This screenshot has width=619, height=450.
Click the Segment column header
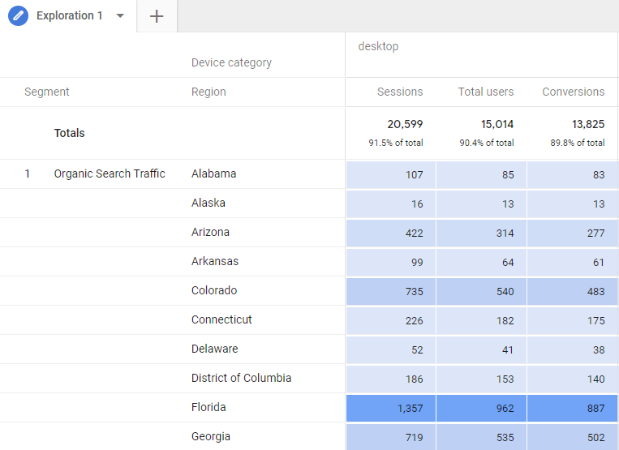click(x=47, y=92)
